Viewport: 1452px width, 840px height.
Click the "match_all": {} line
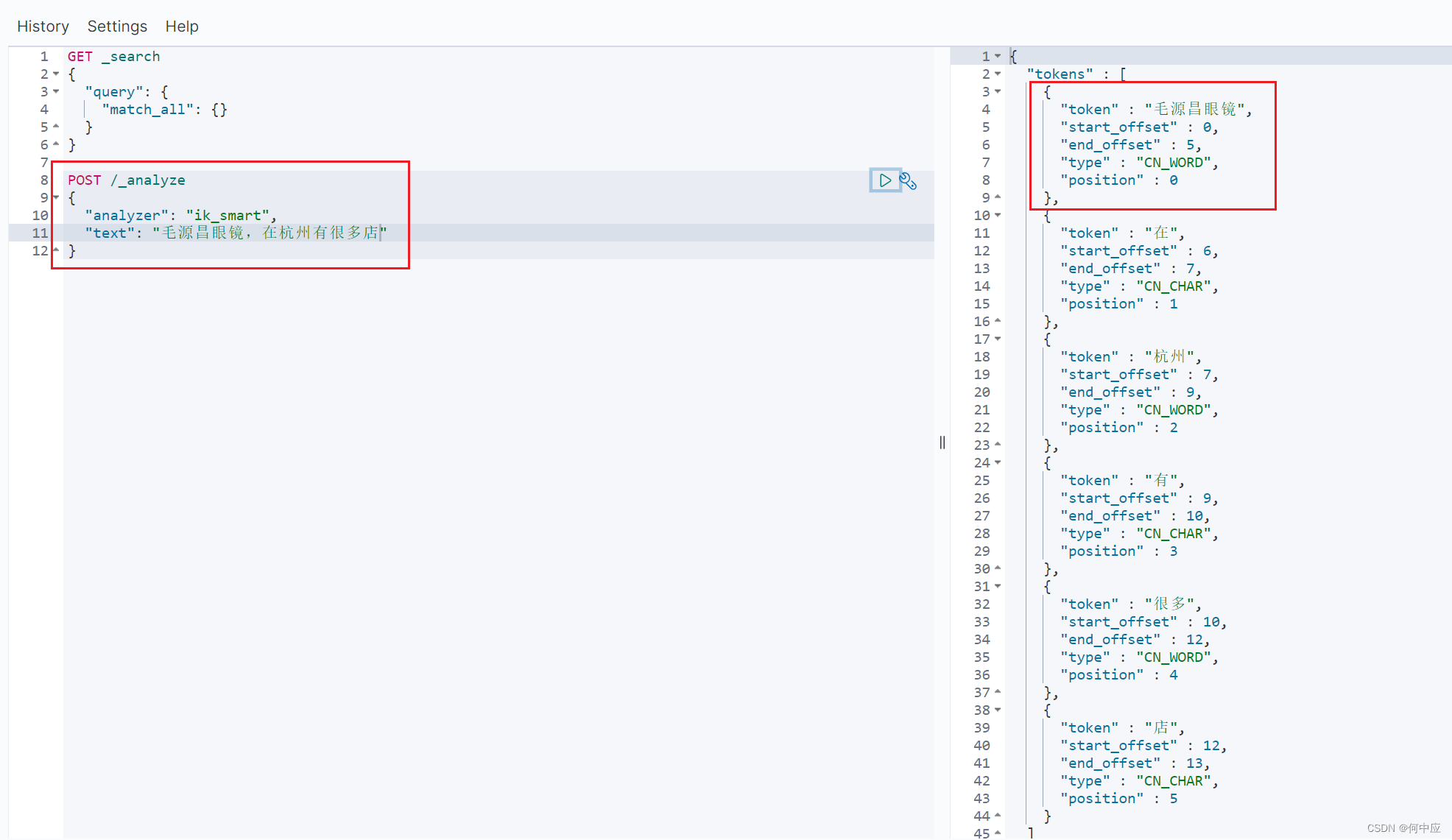point(165,110)
